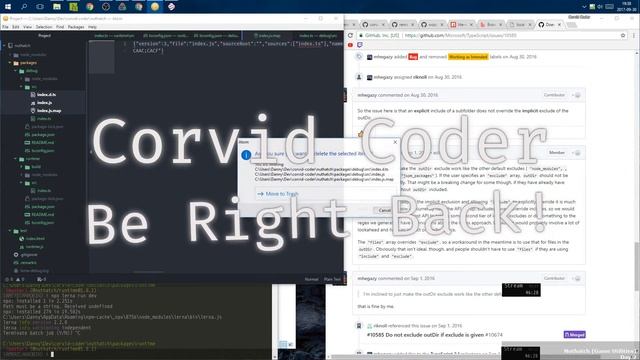Select the highlighted index.js file in tree
This screenshot has width=640, height=360.
tap(44, 103)
